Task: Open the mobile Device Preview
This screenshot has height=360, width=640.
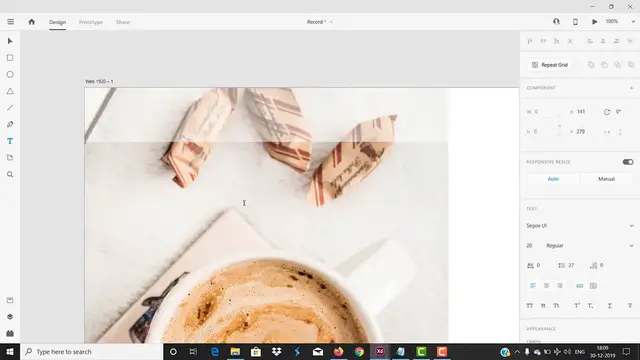Action: (575, 22)
